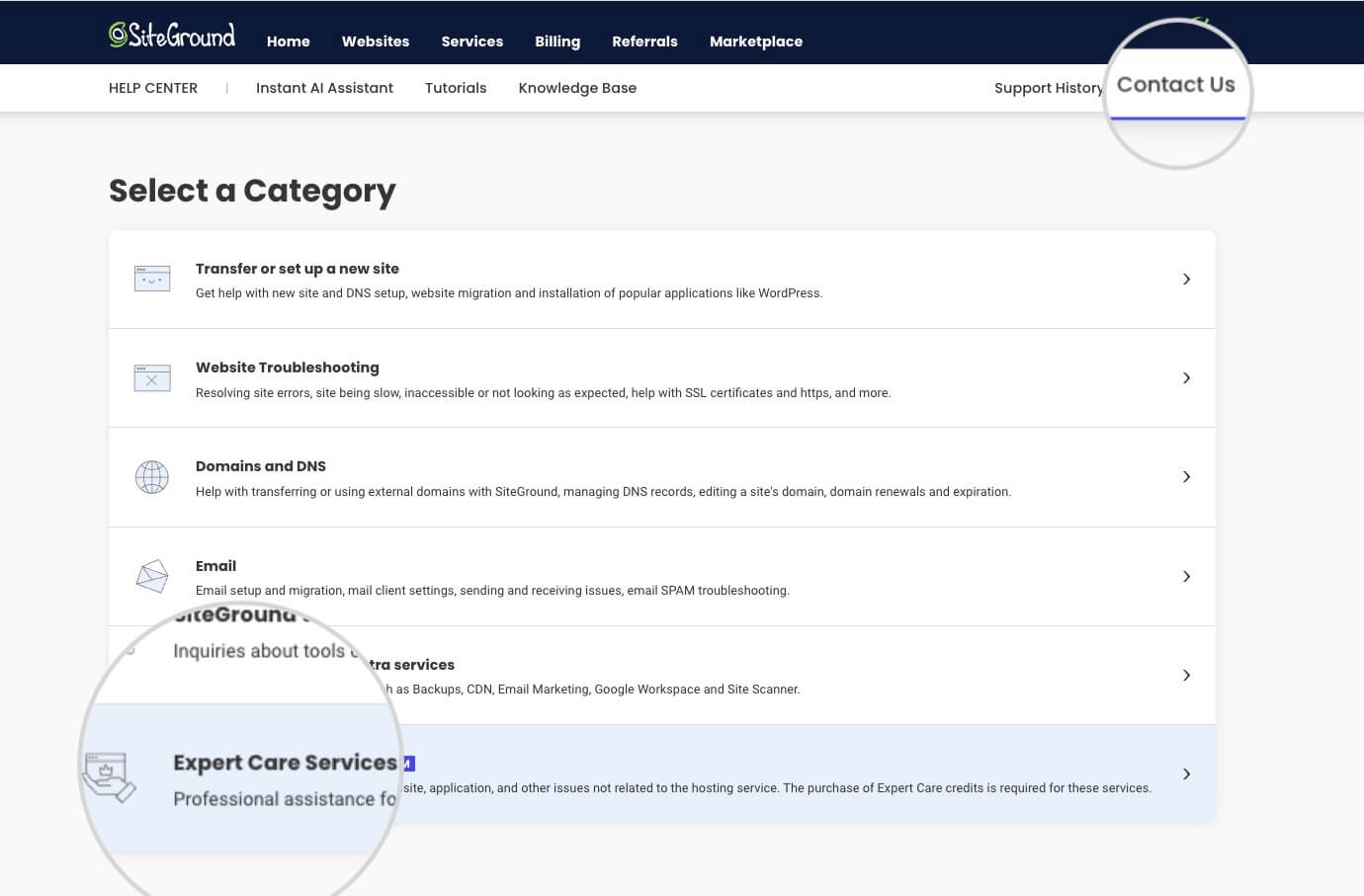The image size is (1364, 896).
Task: Switch to the Tutorials tab
Action: (x=456, y=88)
